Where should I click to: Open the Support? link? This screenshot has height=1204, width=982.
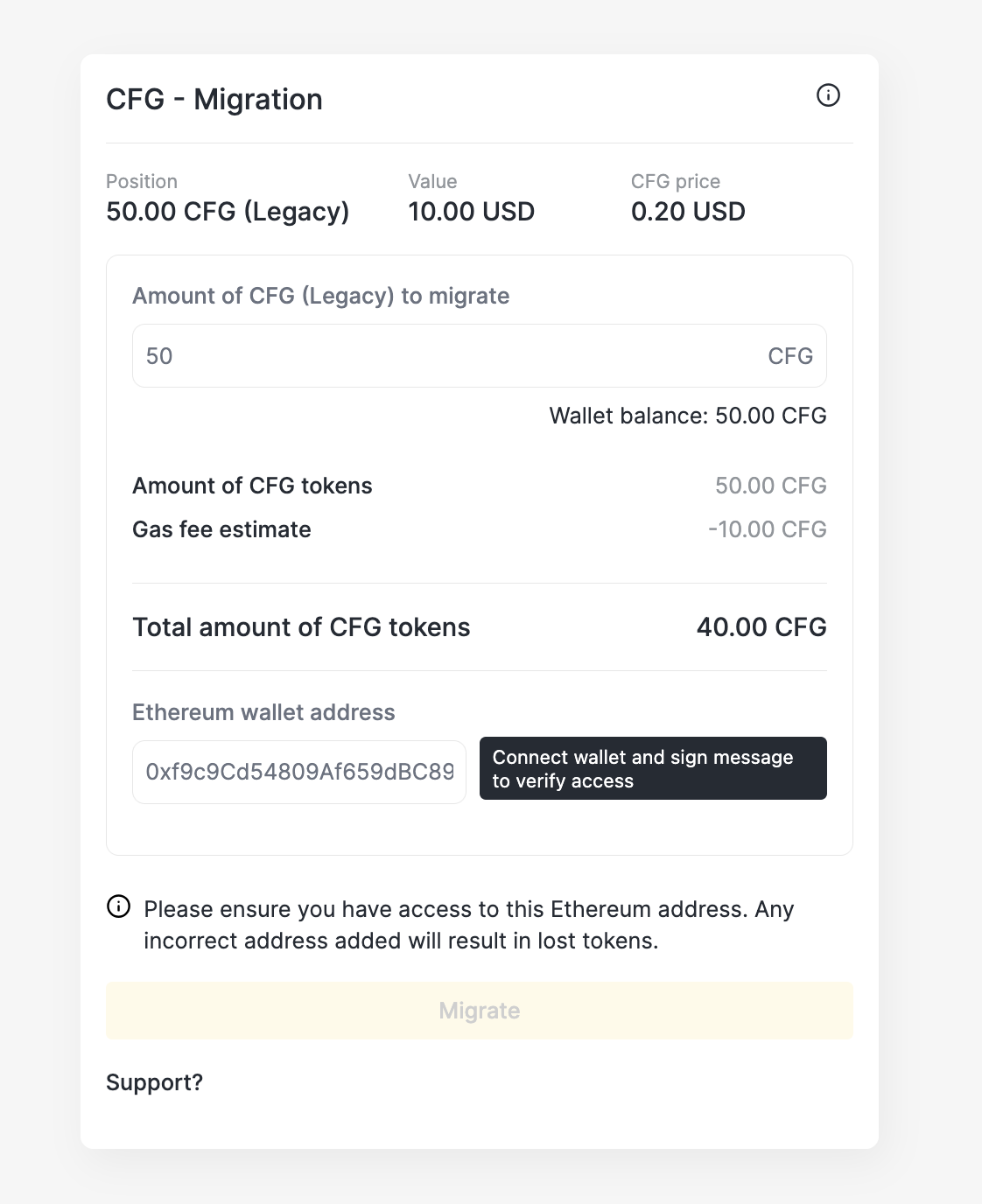coord(154,1082)
